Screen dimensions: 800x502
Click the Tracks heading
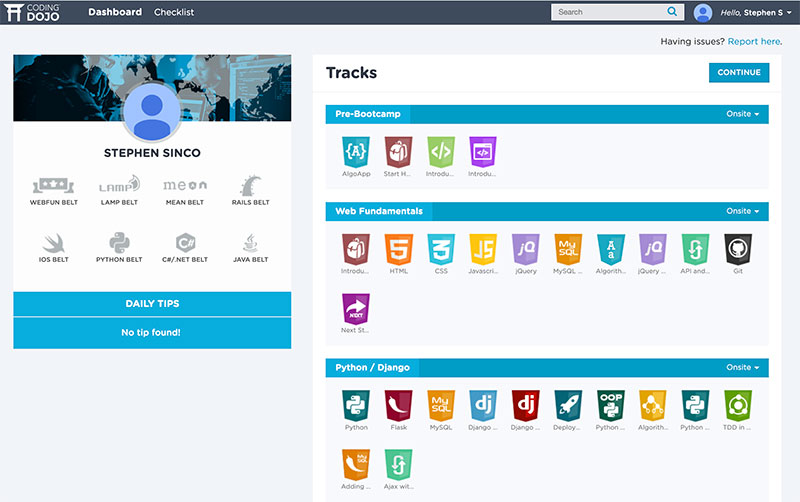tap(352, 73)
